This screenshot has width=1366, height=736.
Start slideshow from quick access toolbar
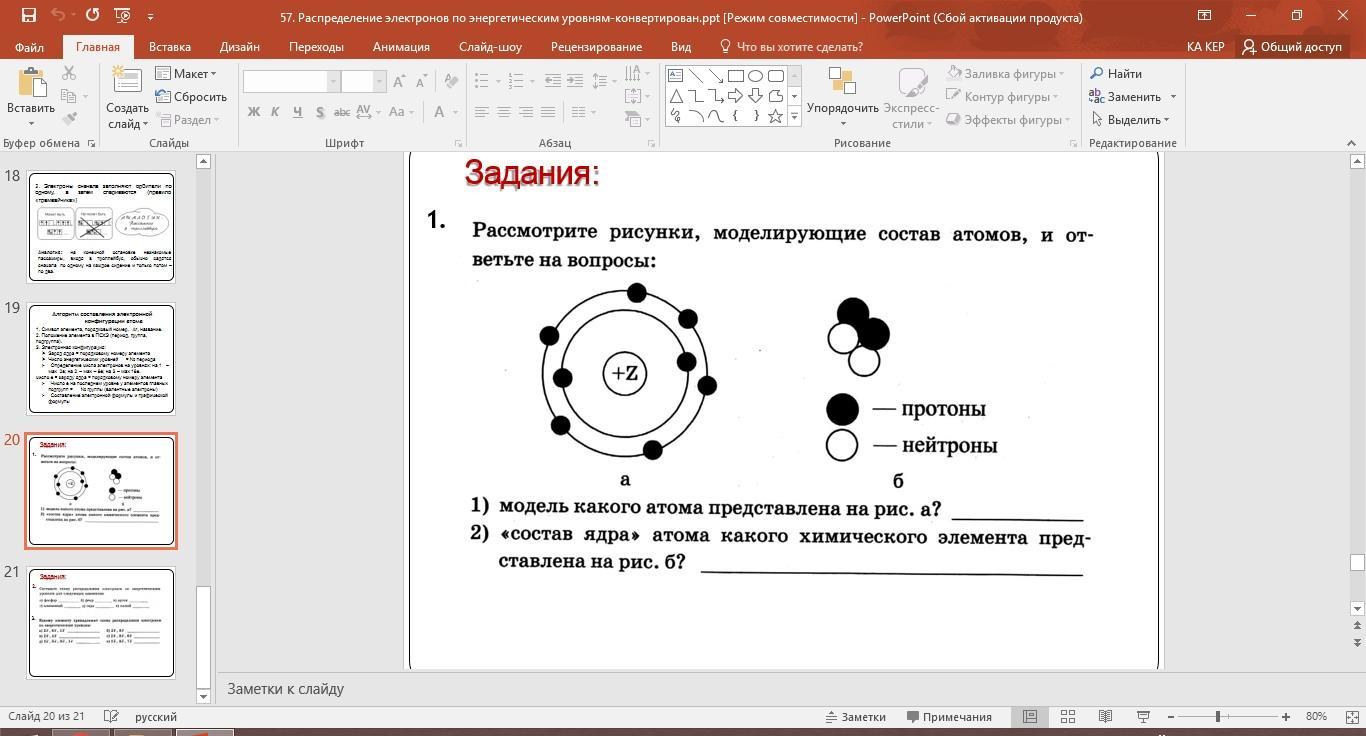(x=122, y=15)
